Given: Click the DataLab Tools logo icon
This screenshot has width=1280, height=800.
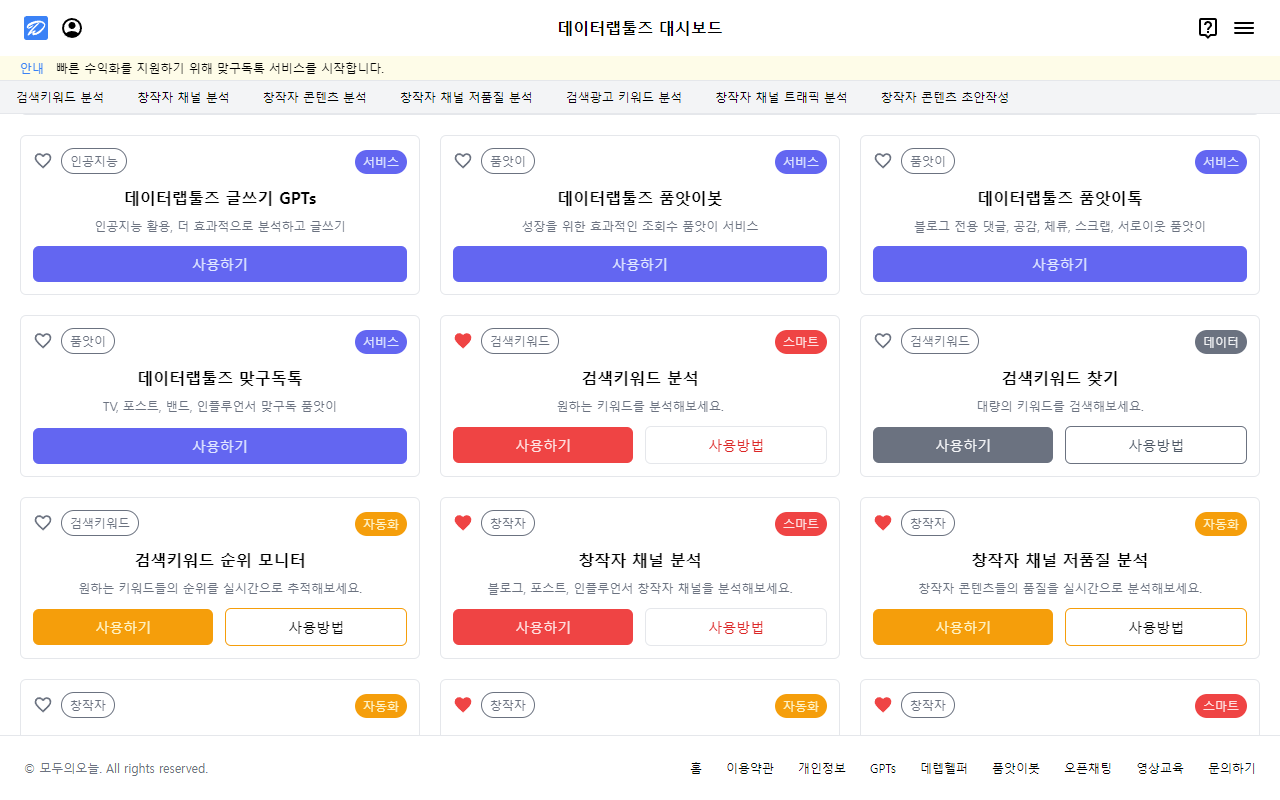Looking at the screenshot, I should (34, 27).
